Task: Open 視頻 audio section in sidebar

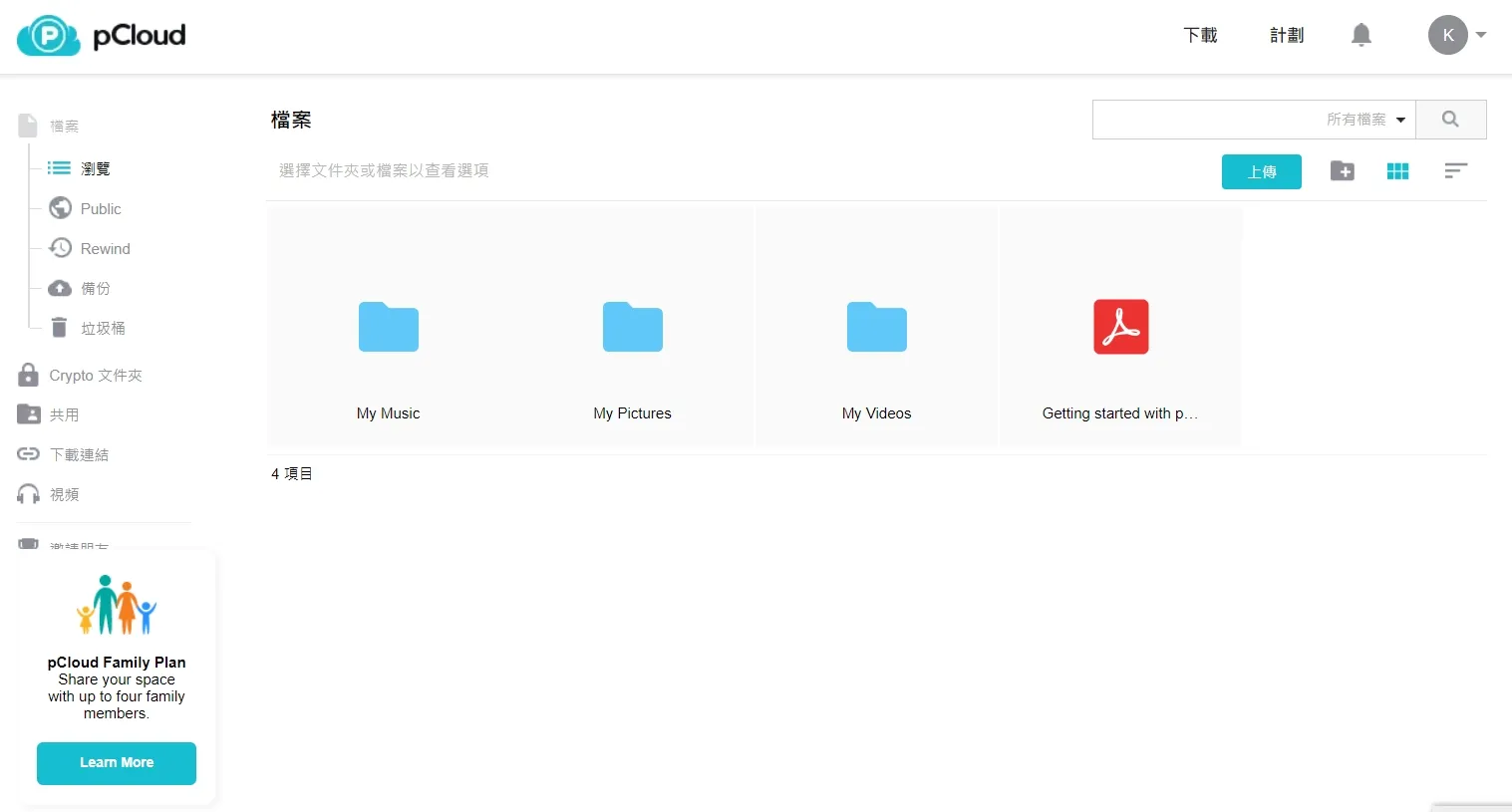Action: coord(49,494)
